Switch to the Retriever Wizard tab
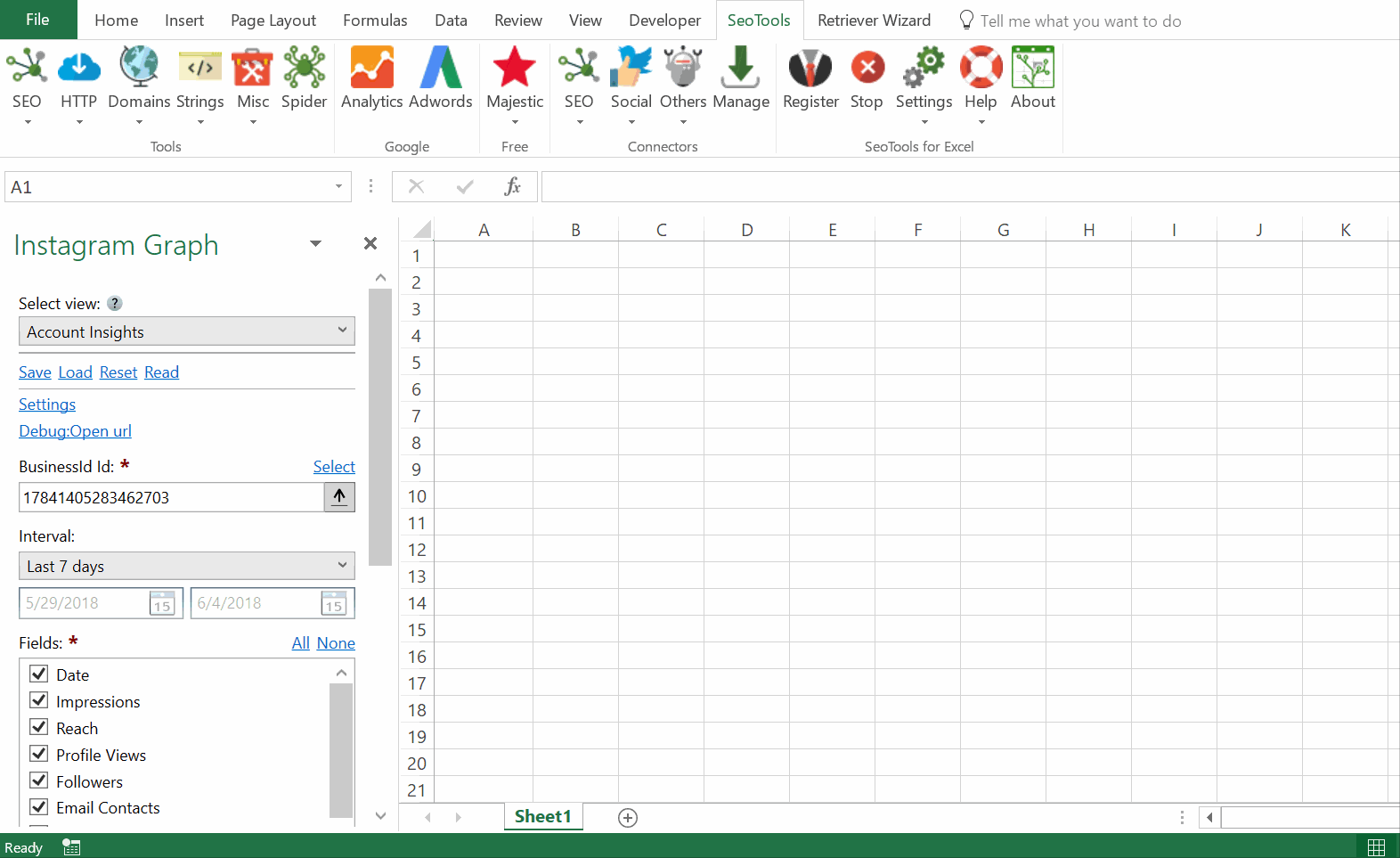This screenshot has height=858, width=1400. click(x=874, y=20)
